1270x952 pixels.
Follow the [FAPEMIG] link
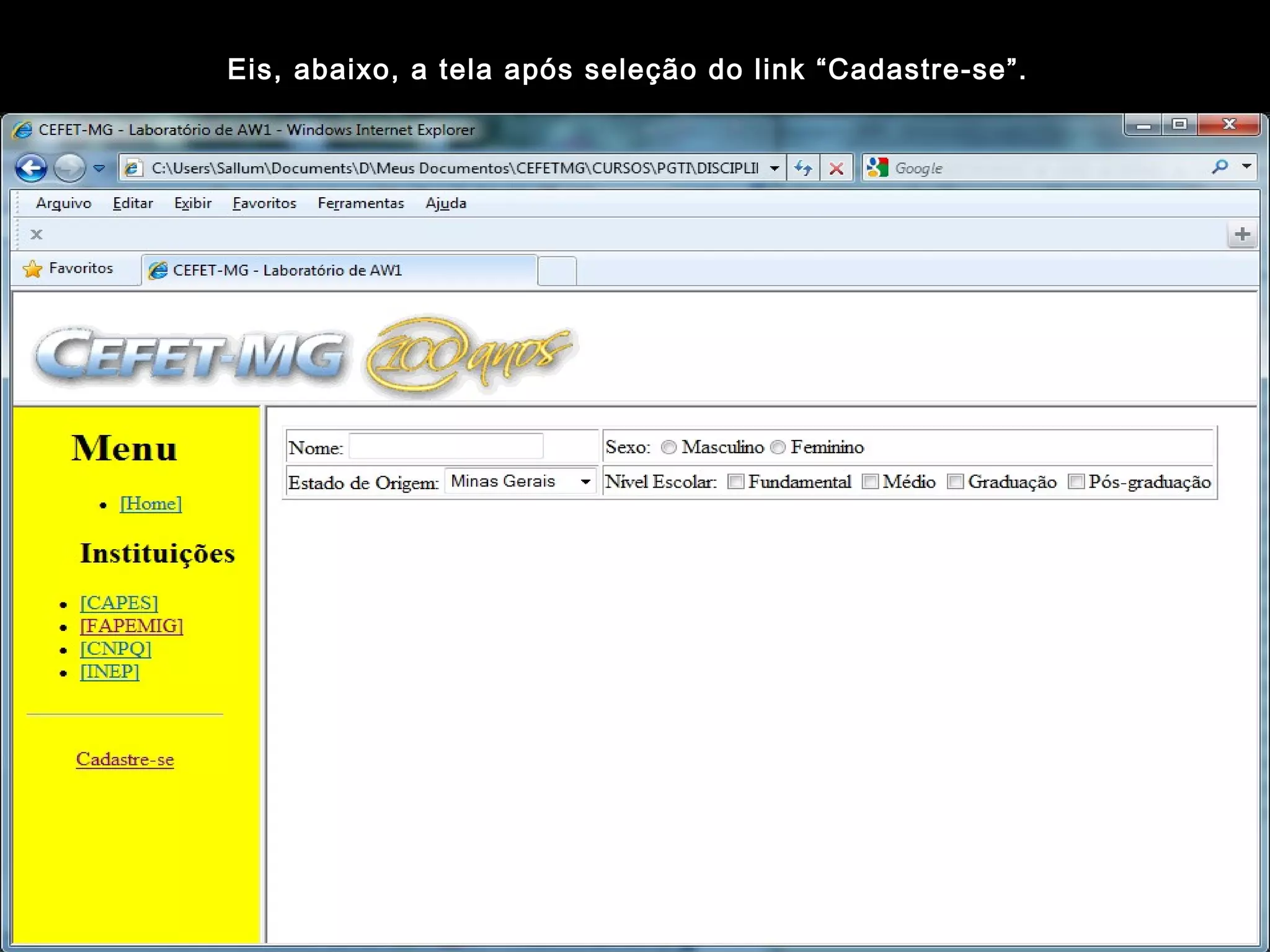tap(131, 626)
